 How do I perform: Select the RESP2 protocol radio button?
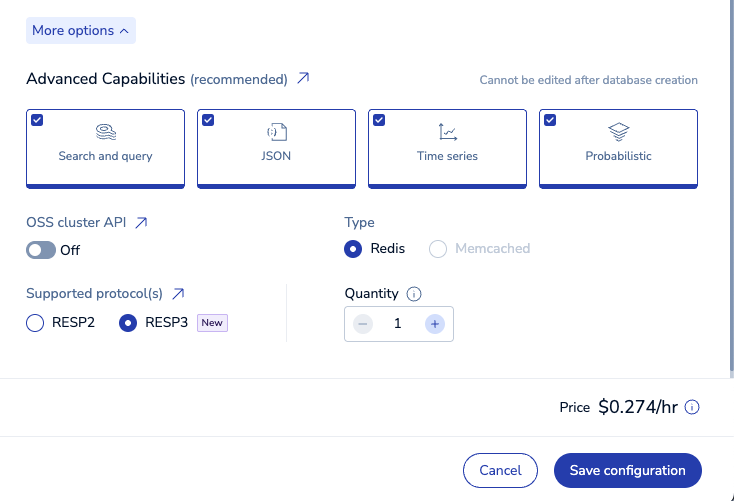pos(35,323)
